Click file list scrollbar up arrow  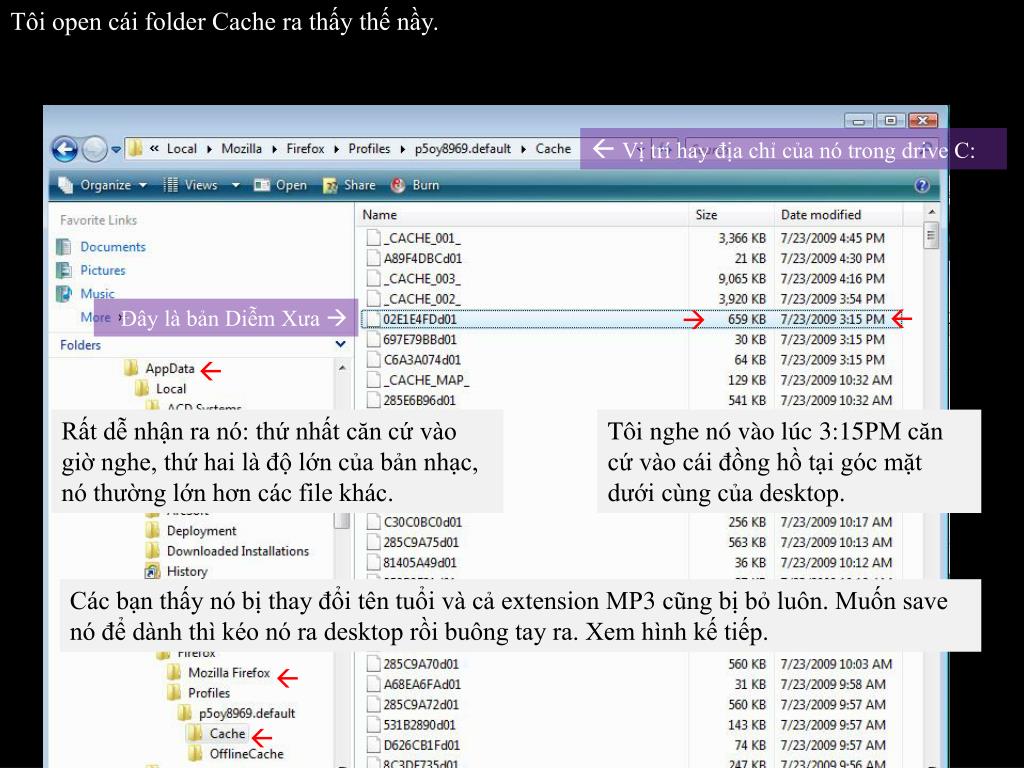click(x=931, y=213)
